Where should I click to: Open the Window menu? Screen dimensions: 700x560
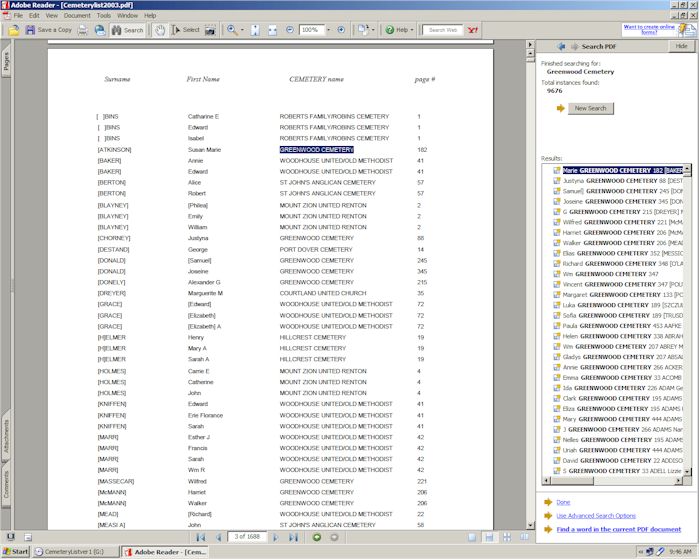pos(127,15)
